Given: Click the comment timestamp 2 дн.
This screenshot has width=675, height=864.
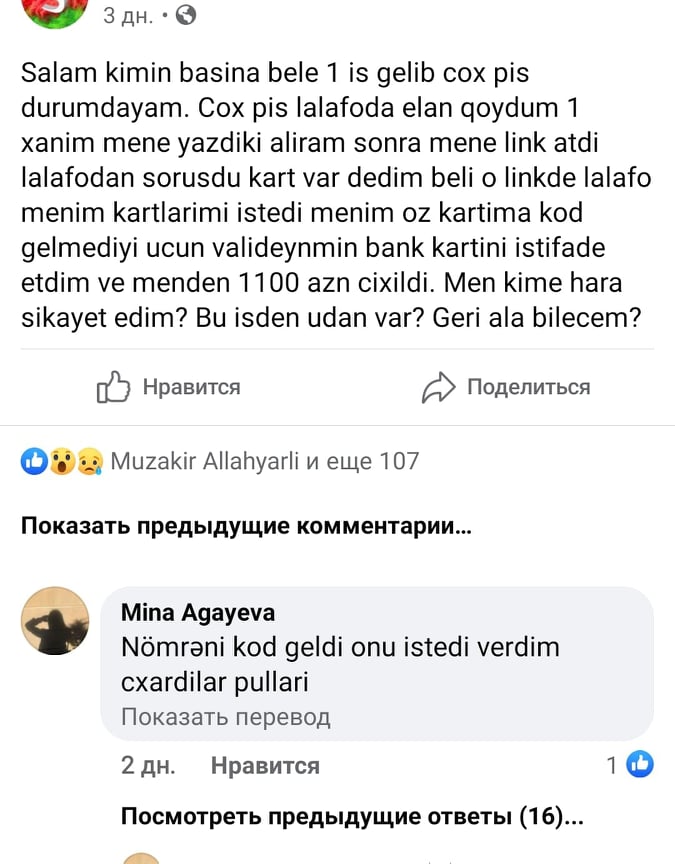Looking at the screenshot, I should click(148, 767).
